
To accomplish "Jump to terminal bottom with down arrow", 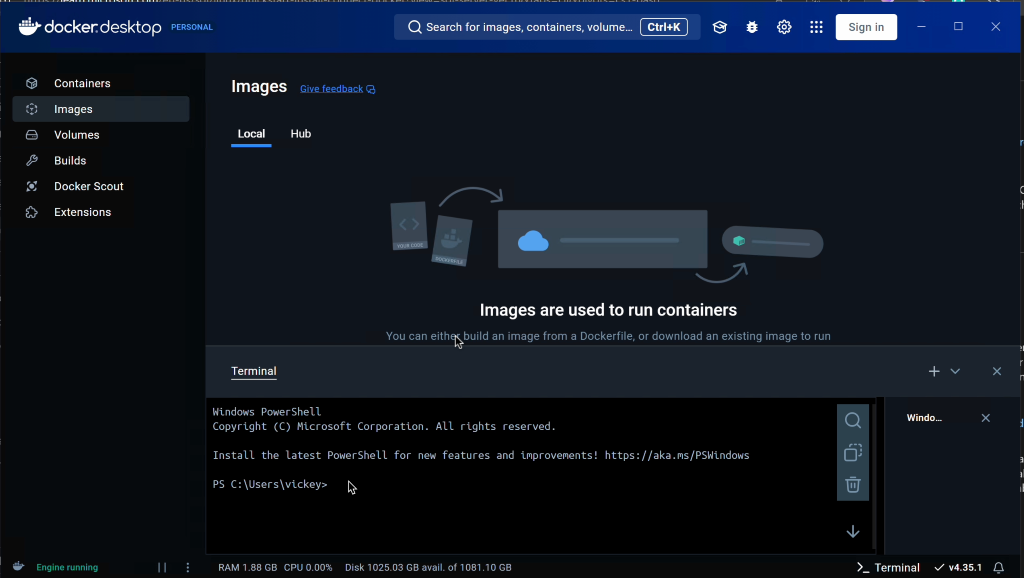I will (x=853, y=532).
